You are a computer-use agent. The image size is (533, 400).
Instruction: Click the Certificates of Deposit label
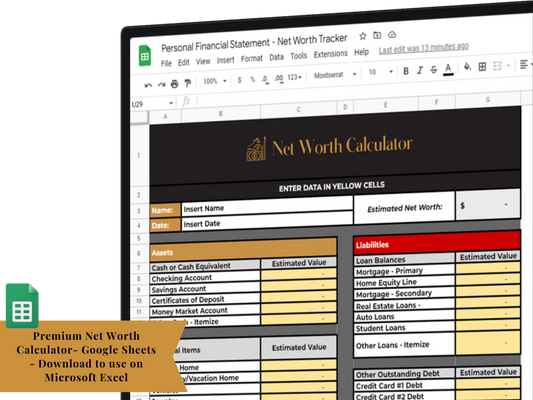(x=188, y=300)
